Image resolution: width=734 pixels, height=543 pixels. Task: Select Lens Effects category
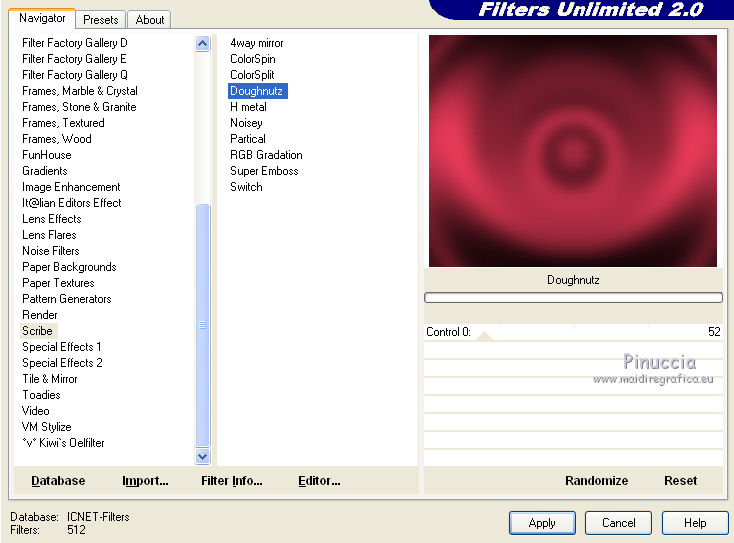[51, 219]
